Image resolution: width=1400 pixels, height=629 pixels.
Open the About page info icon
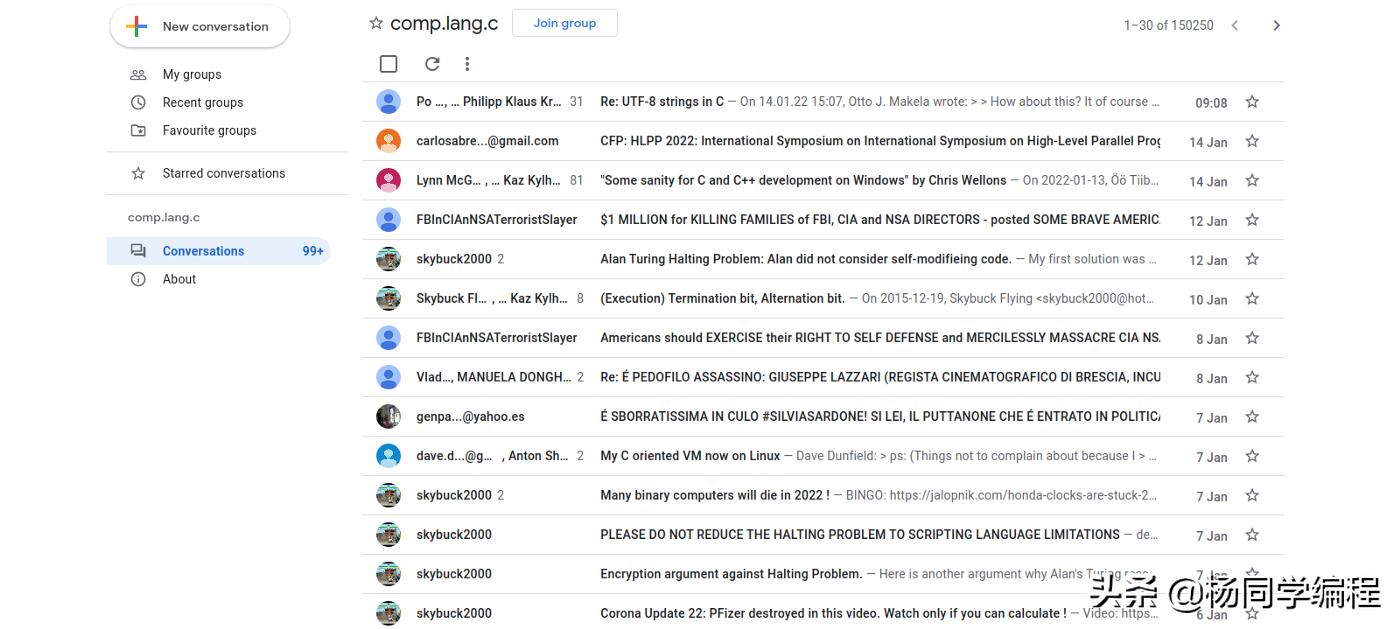[138, 279]
